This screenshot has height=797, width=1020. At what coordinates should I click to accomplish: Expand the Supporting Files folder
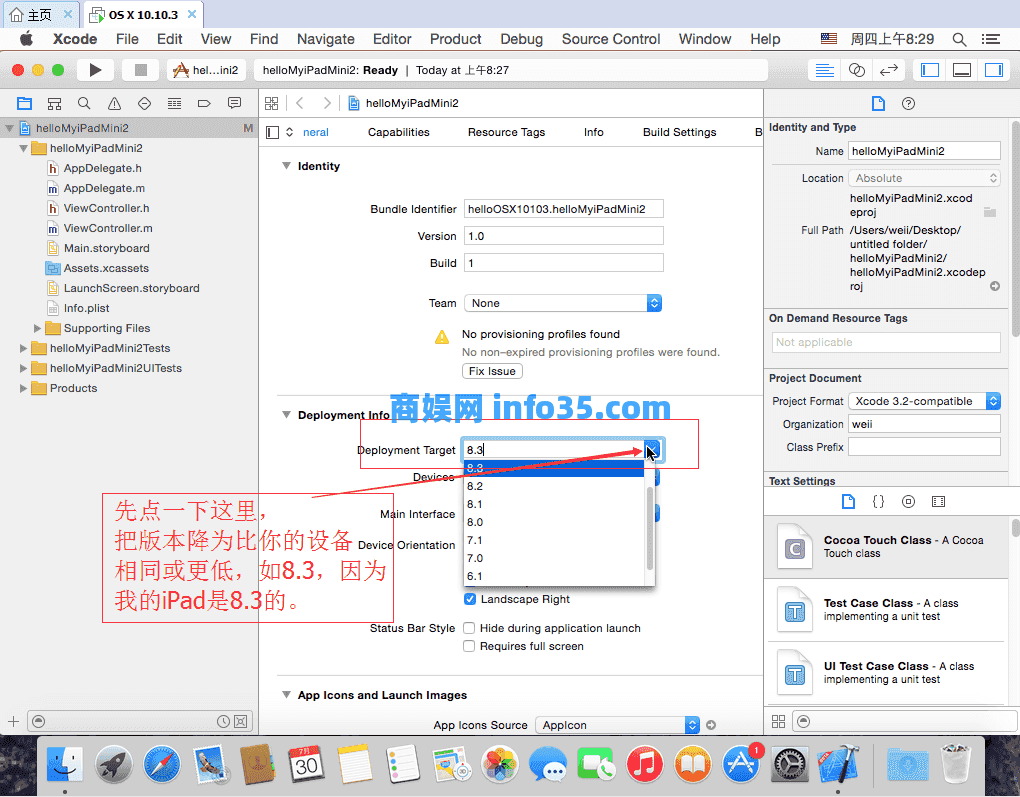coord(37,328)
